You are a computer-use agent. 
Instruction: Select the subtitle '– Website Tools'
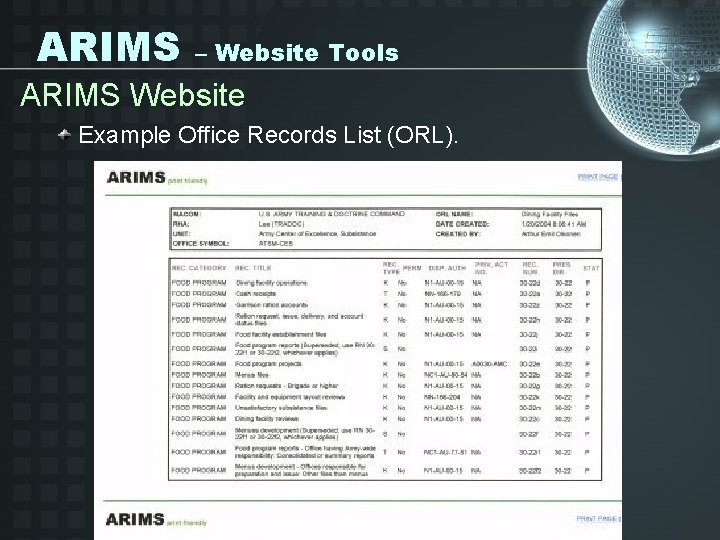pos(297,52)
